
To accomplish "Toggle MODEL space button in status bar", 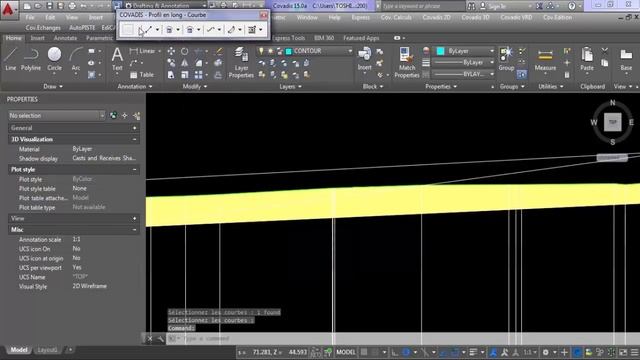I will [346, 352].
